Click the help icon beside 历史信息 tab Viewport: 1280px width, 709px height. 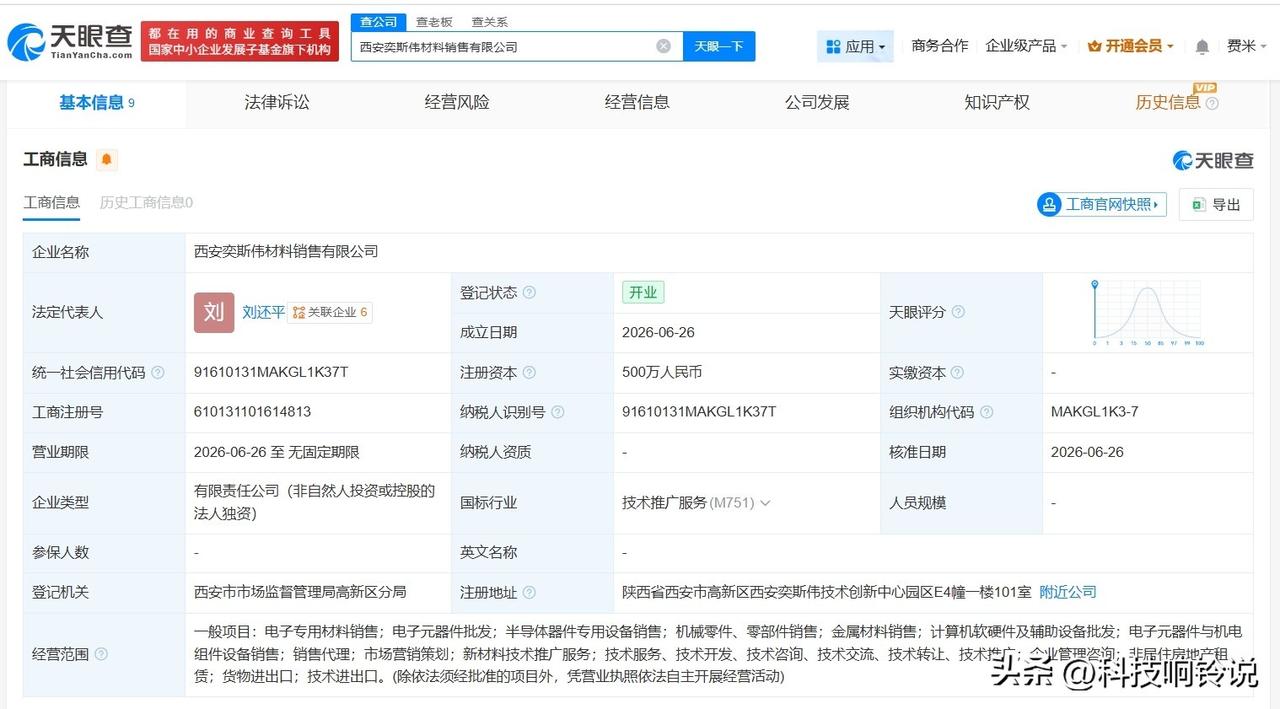[1212, 103]
